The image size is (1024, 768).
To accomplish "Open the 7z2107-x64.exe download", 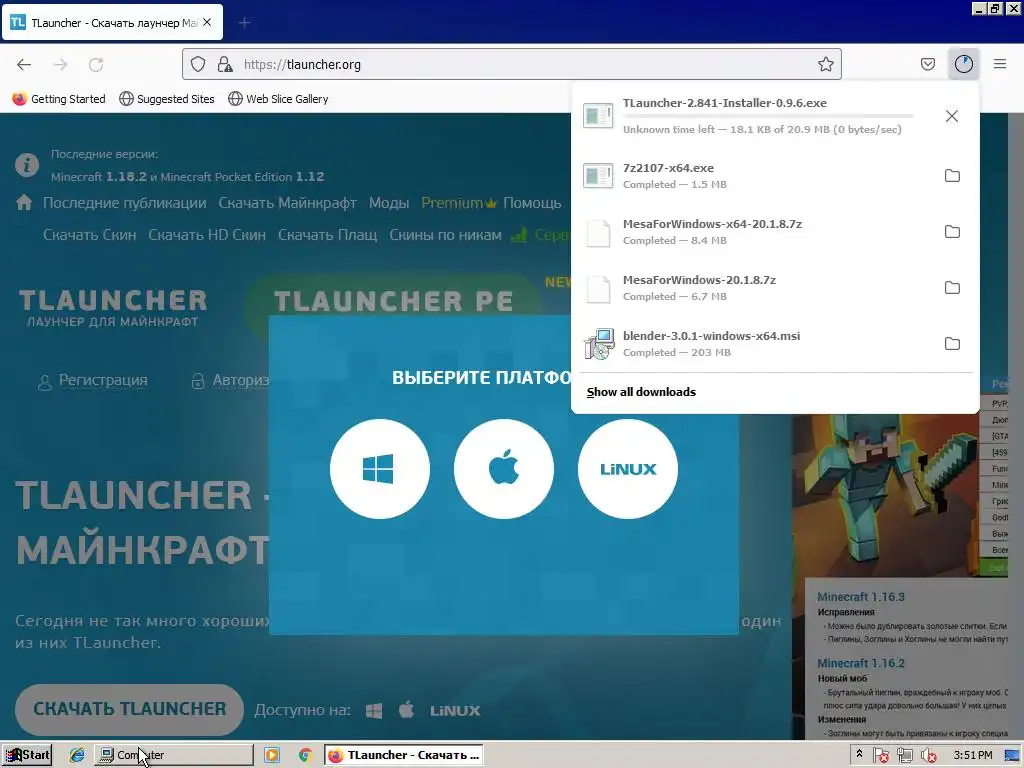I will 758,176.
